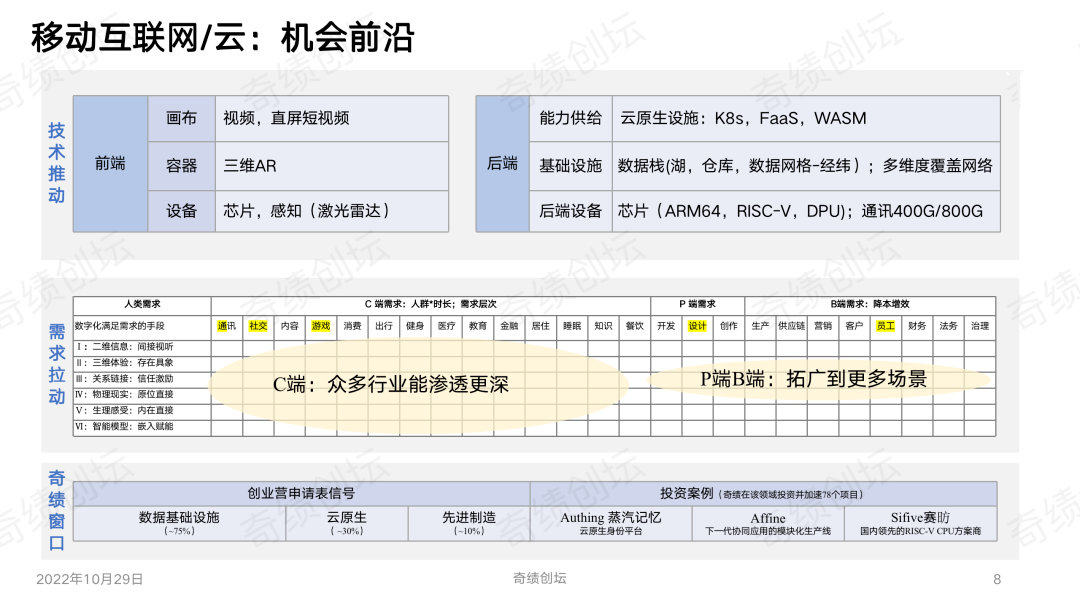The height and width of the screenshot is (608, 1080).
Task: Click the 创作 column header
Action: 729,326
